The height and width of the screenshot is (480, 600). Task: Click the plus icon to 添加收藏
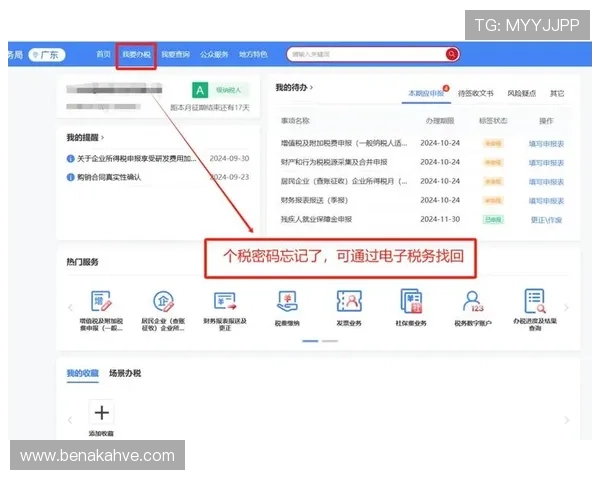click(101, 413)
